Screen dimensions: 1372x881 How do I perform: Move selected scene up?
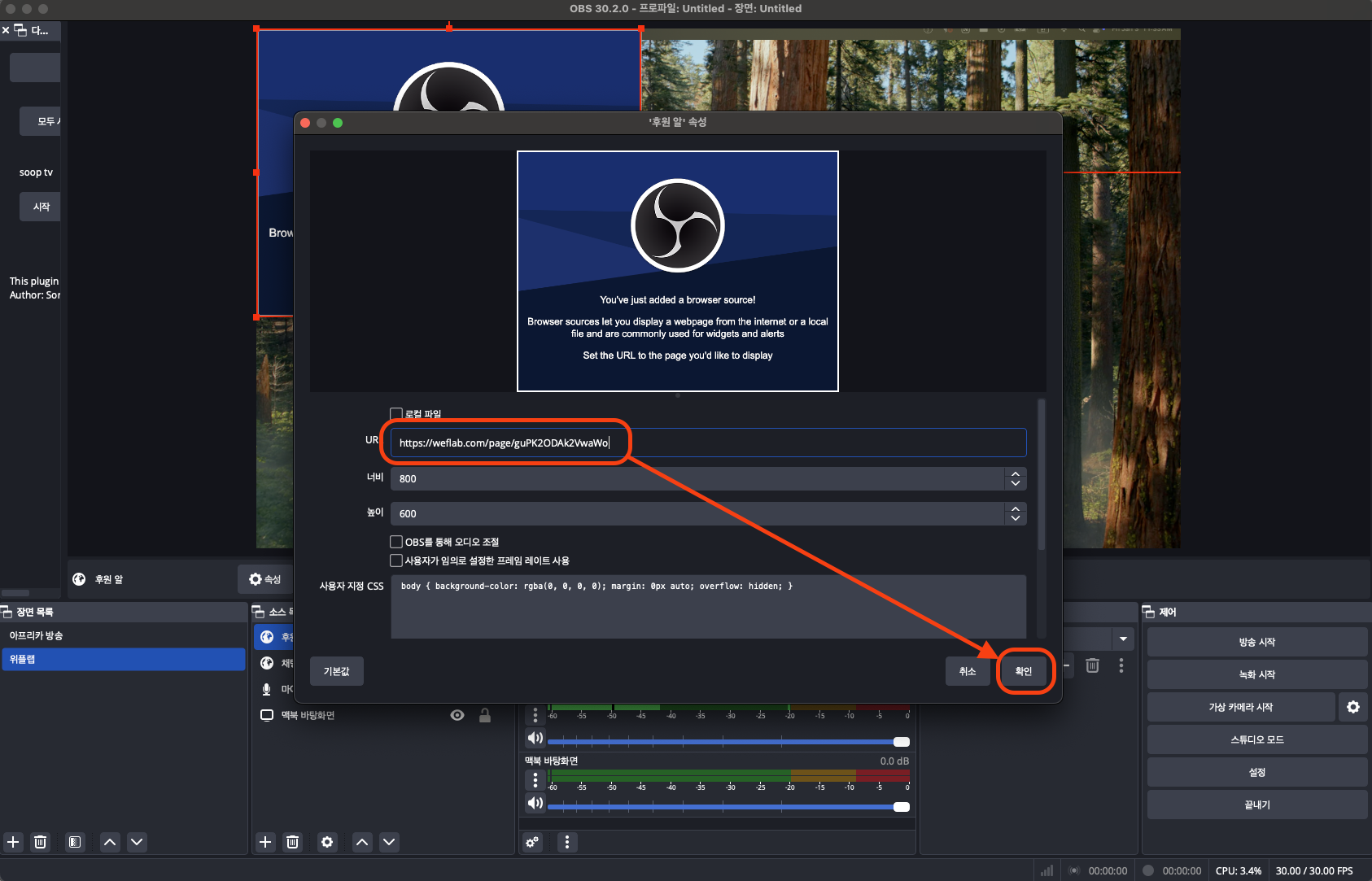pyautogui.click(x=110, y=842)
